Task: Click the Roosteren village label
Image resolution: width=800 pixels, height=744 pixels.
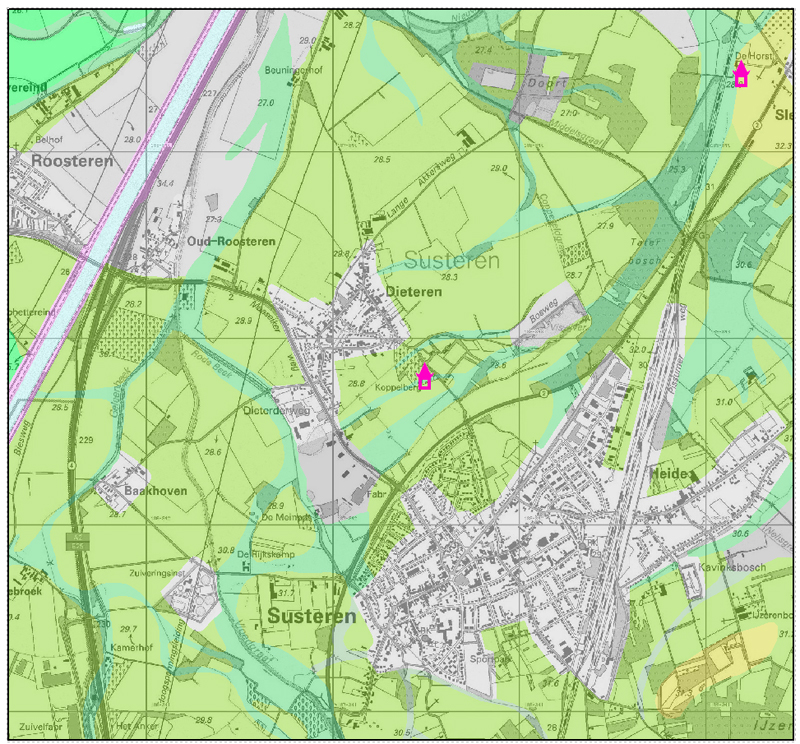Action: [72, 160]
